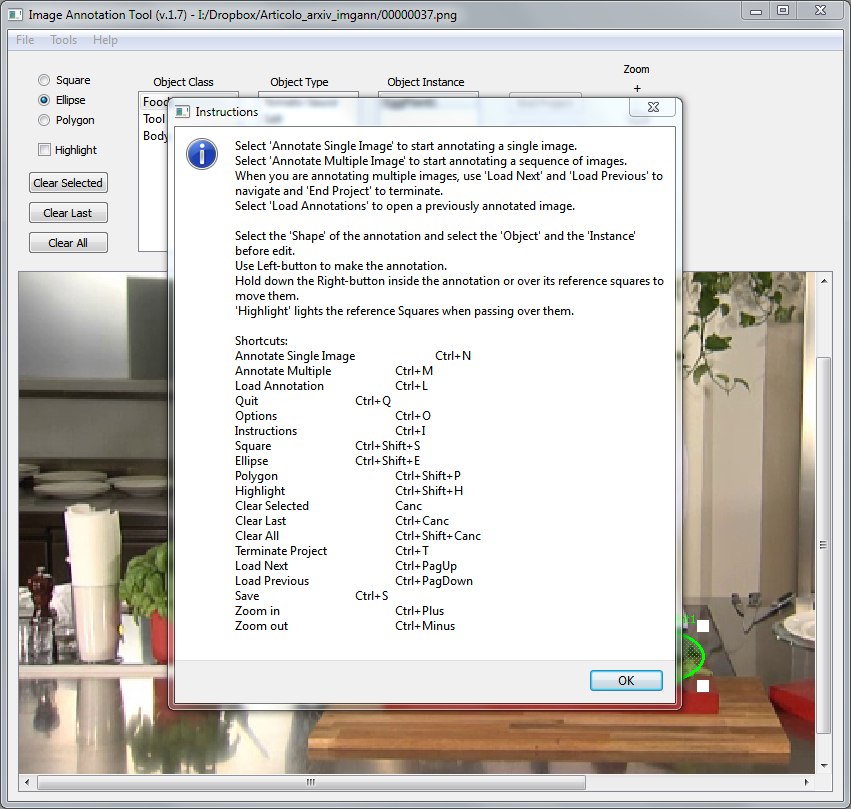Select the Square shape radio button
The height and width of the screenshot is (809, 851).
(x=44, y=80)
